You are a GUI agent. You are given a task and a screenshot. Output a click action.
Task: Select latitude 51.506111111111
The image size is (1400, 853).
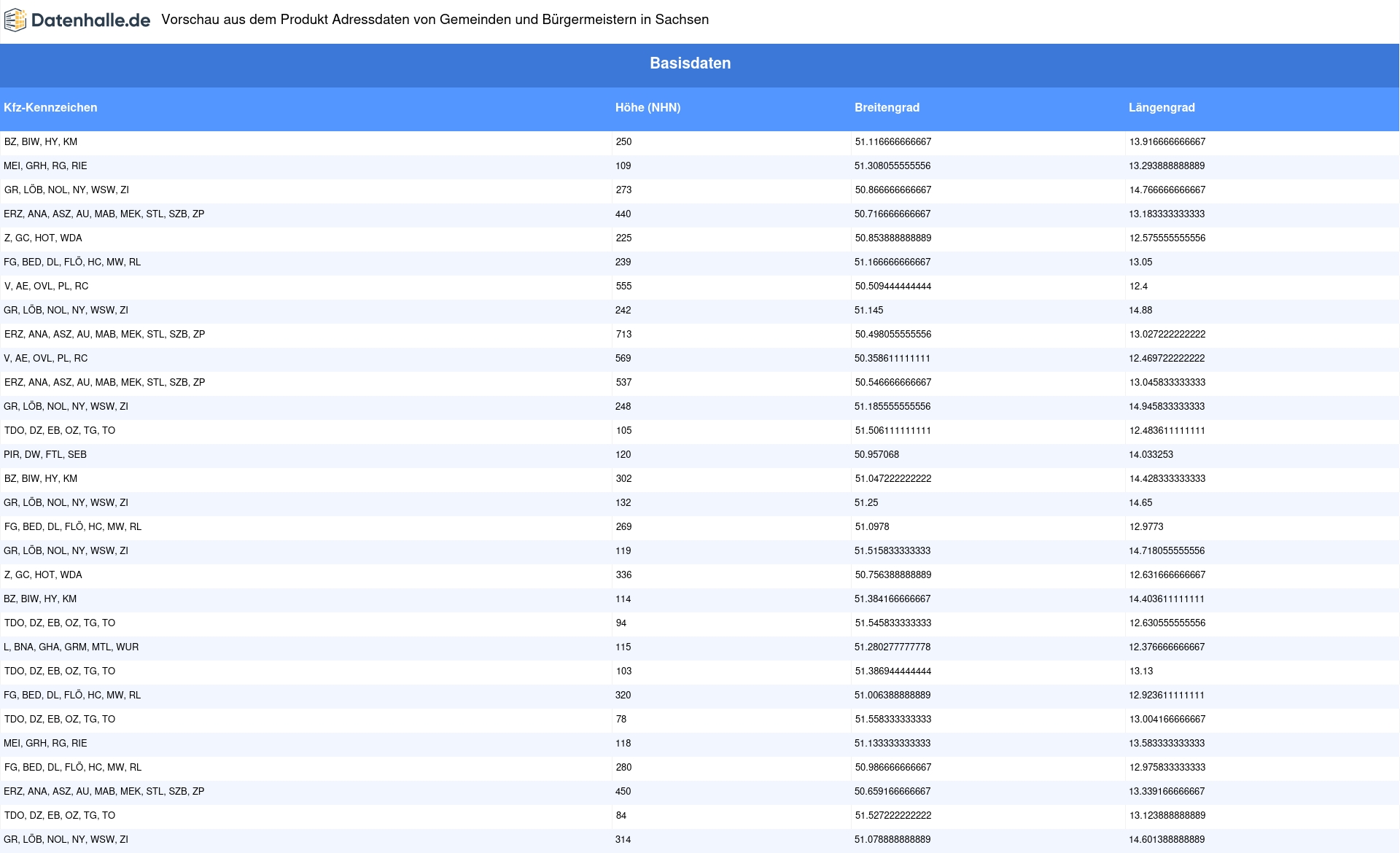[x=892, y=431]
